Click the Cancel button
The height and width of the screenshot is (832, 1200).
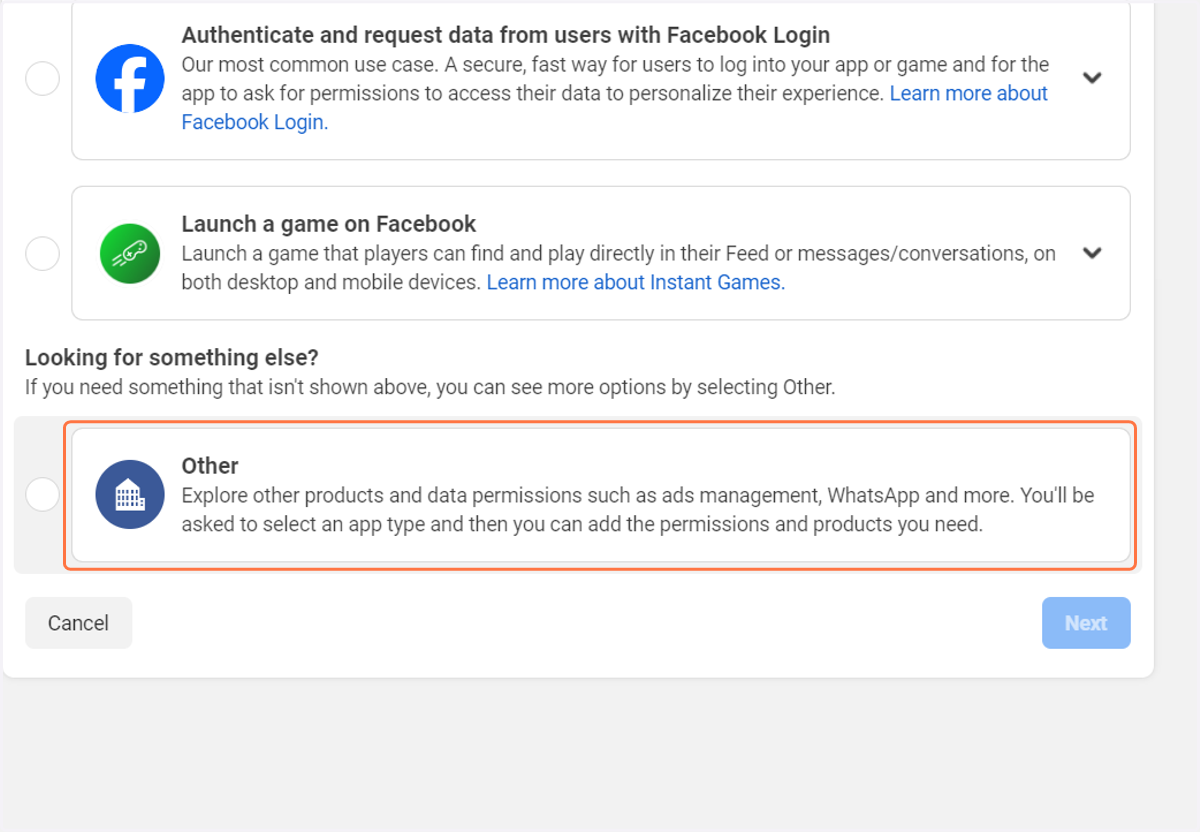(x=78, y=623)
